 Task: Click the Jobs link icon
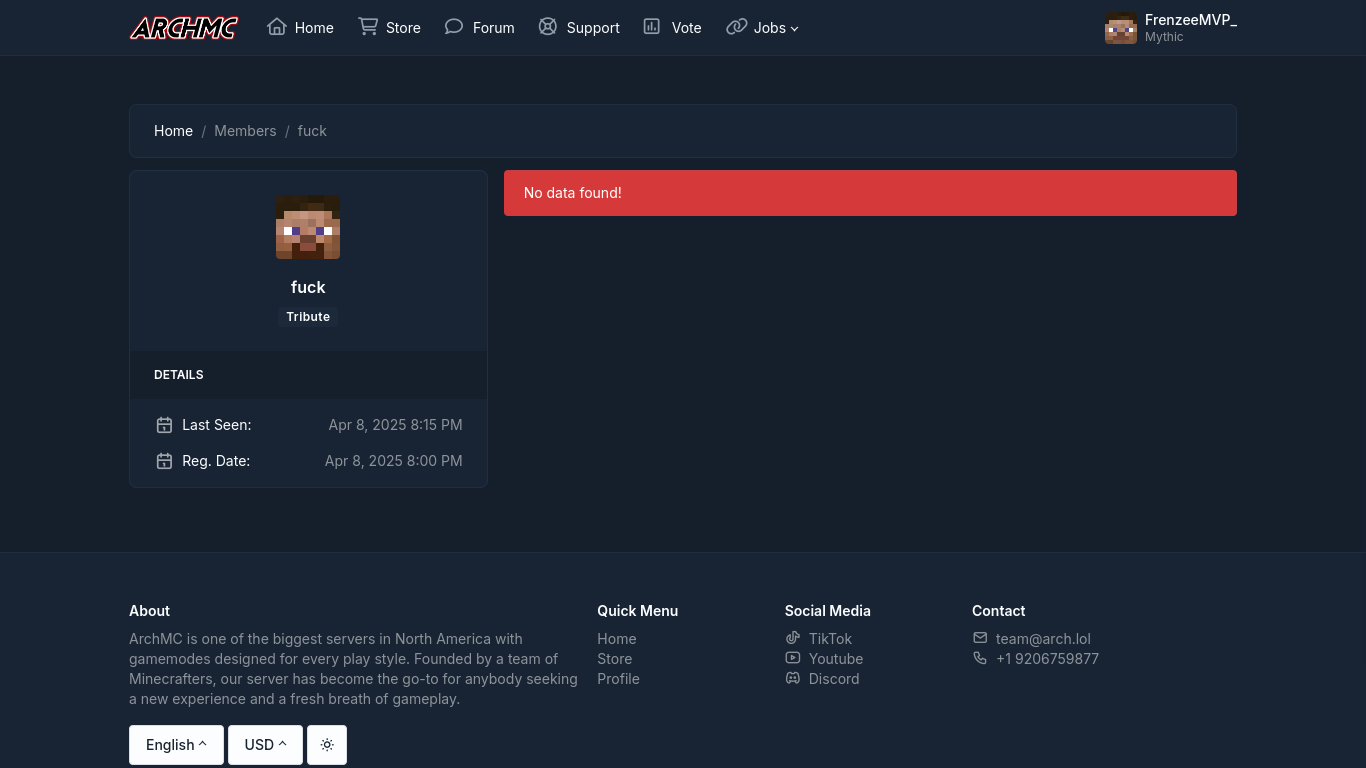click(737, 27)
